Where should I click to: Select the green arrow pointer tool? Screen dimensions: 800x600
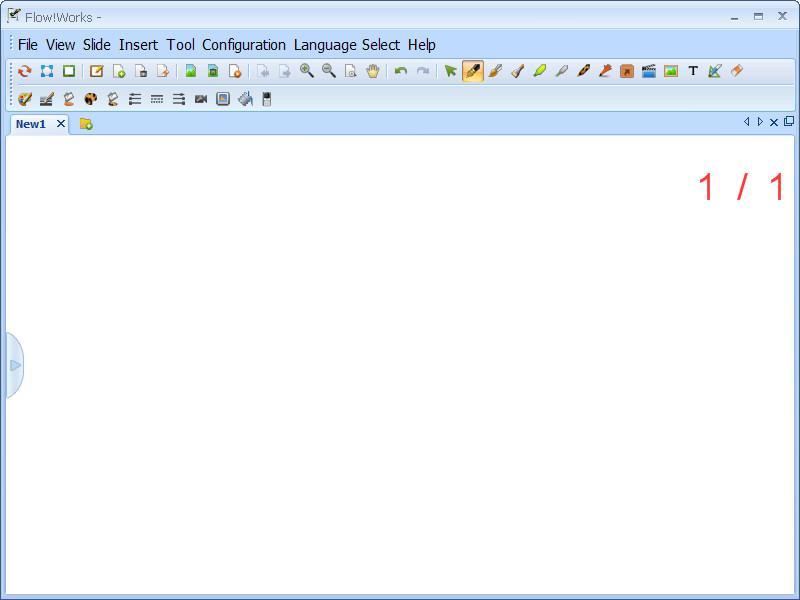[x=450, y=71]
